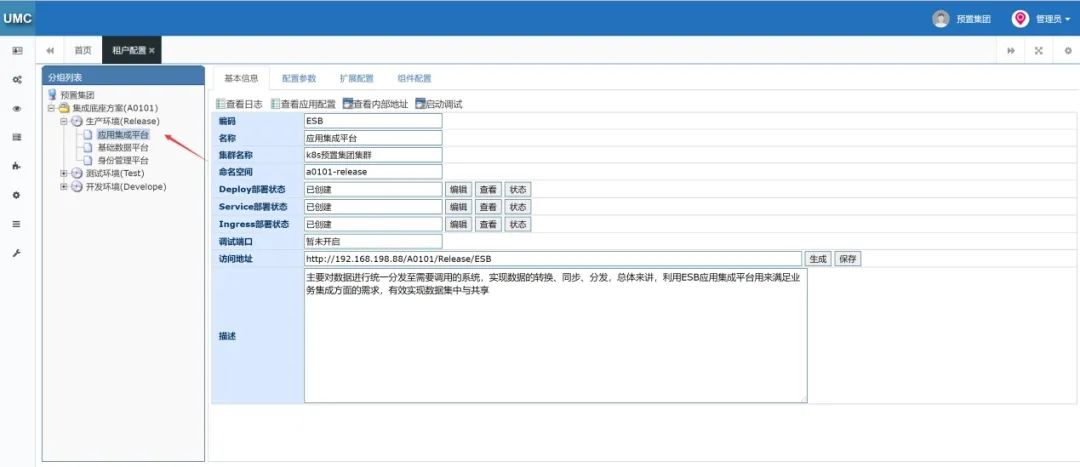Image resolution: width=1080 pixels, height=467 pixels.
Task: Click 生成 next to the access address
Action: coord(818,258)
